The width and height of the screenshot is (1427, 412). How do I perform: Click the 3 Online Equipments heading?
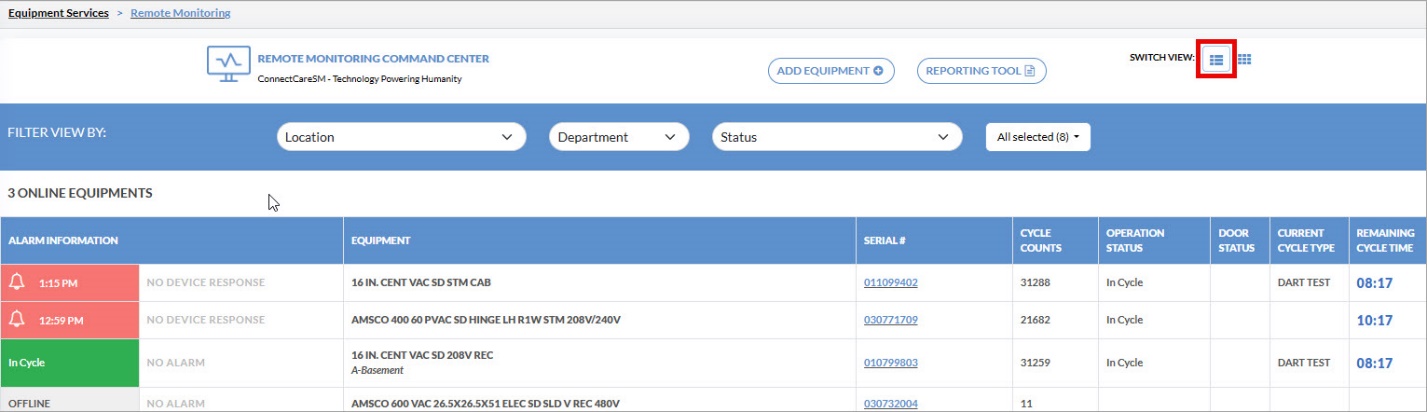click(80, 193)
